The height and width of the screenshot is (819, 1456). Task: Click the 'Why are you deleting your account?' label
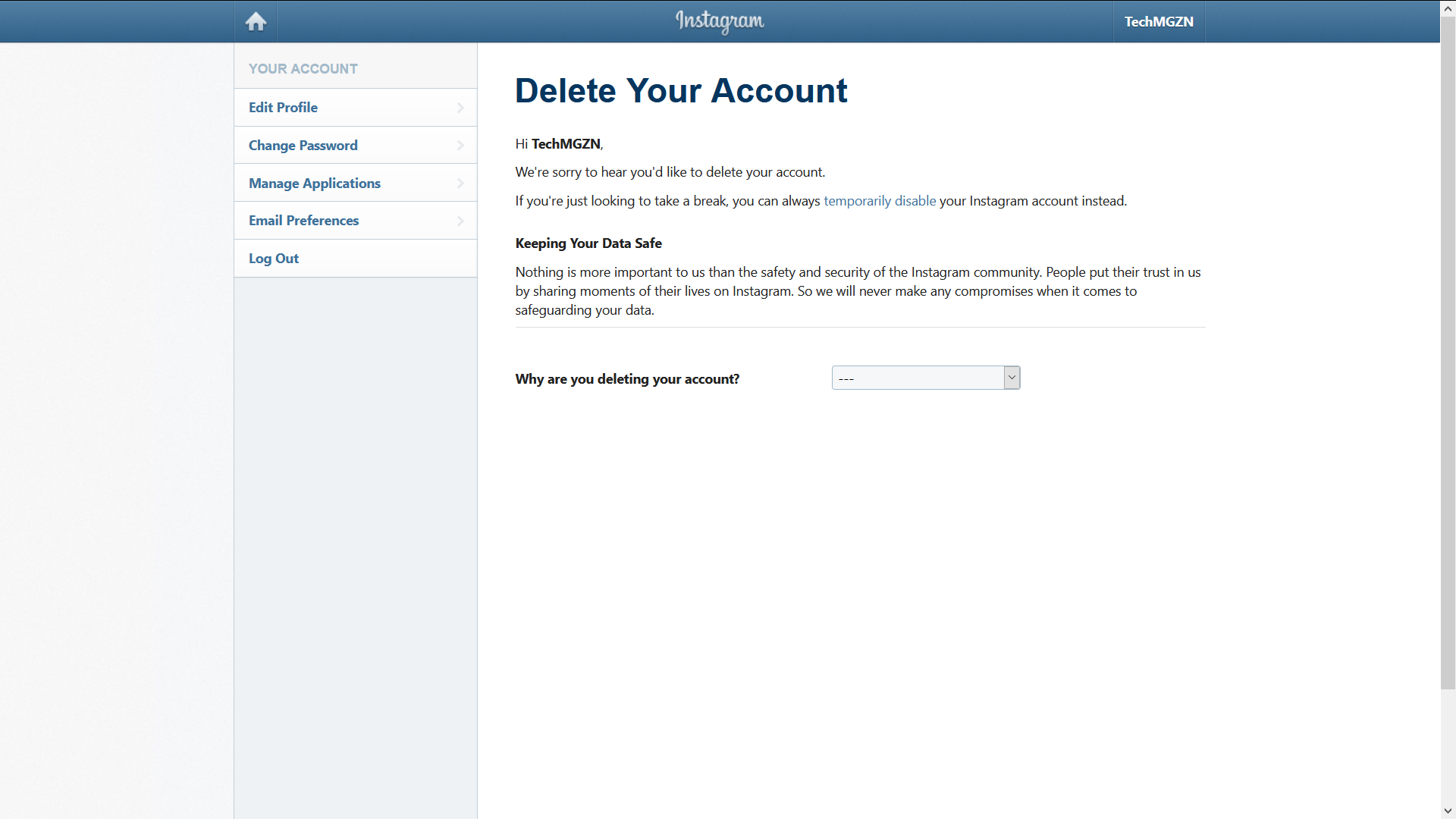pos(627,379)
